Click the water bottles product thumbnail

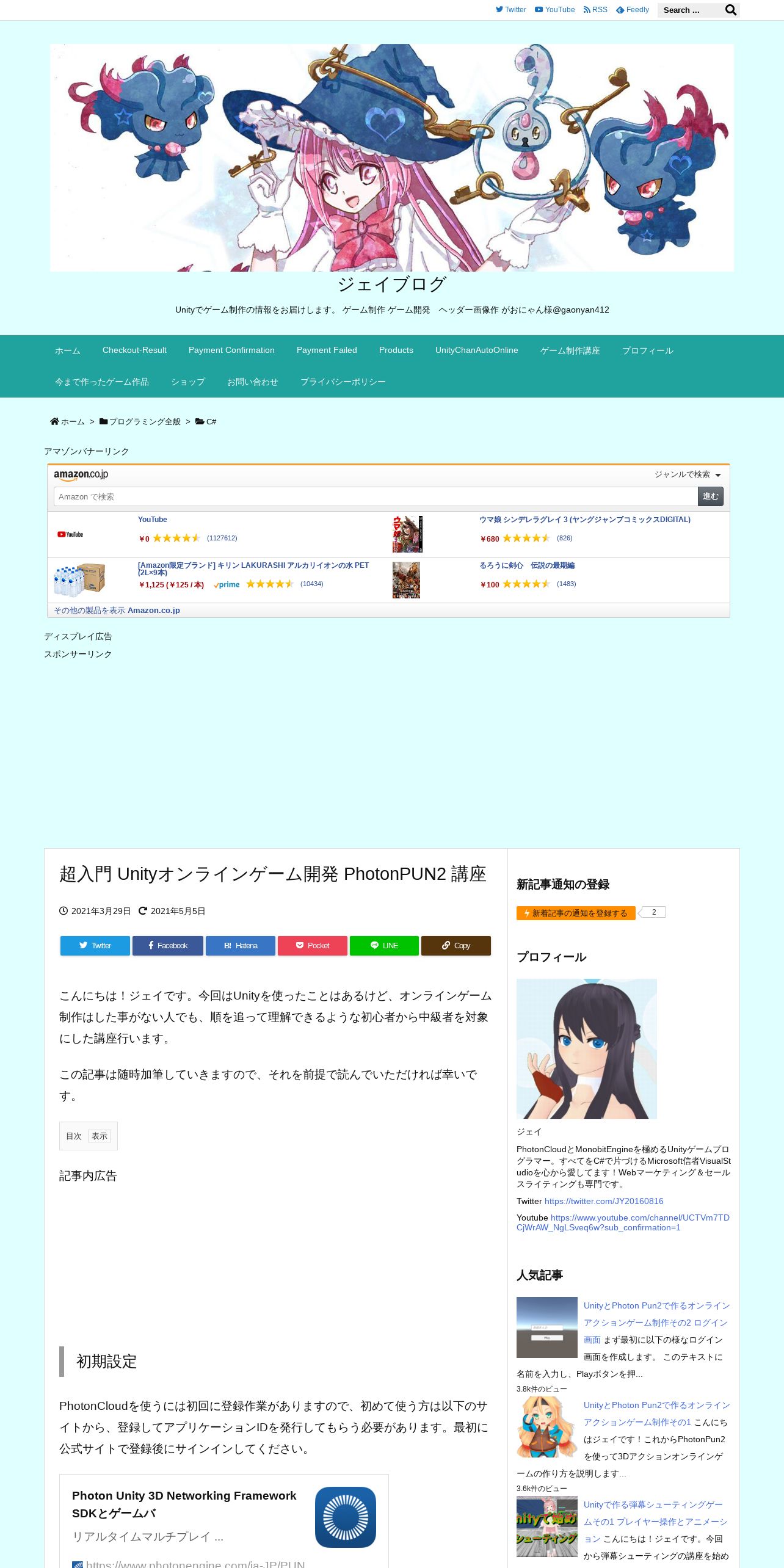(x=79, y=579)
